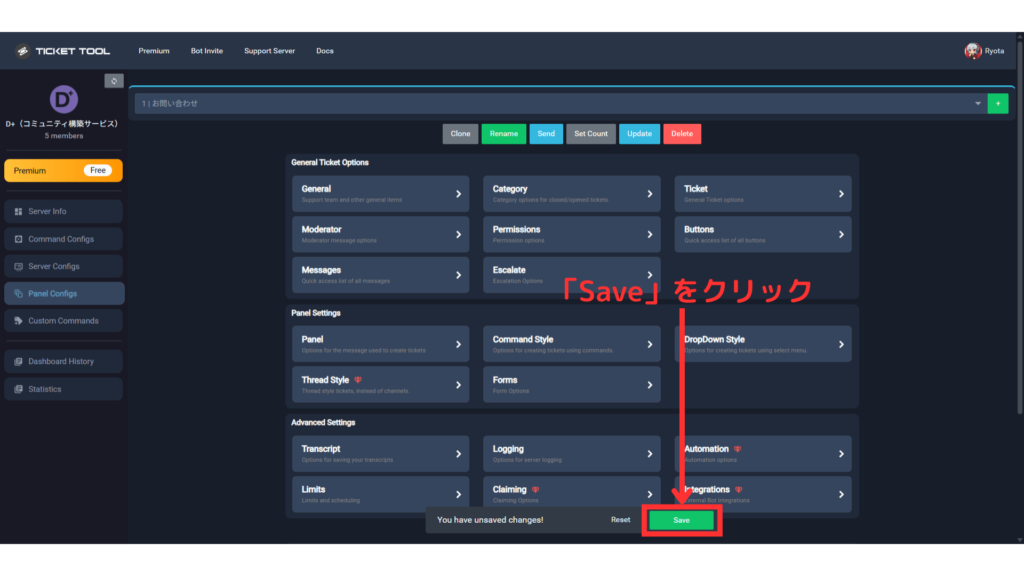Open the Command Style card
This screenshot has width=1024, height=576.
571,344
